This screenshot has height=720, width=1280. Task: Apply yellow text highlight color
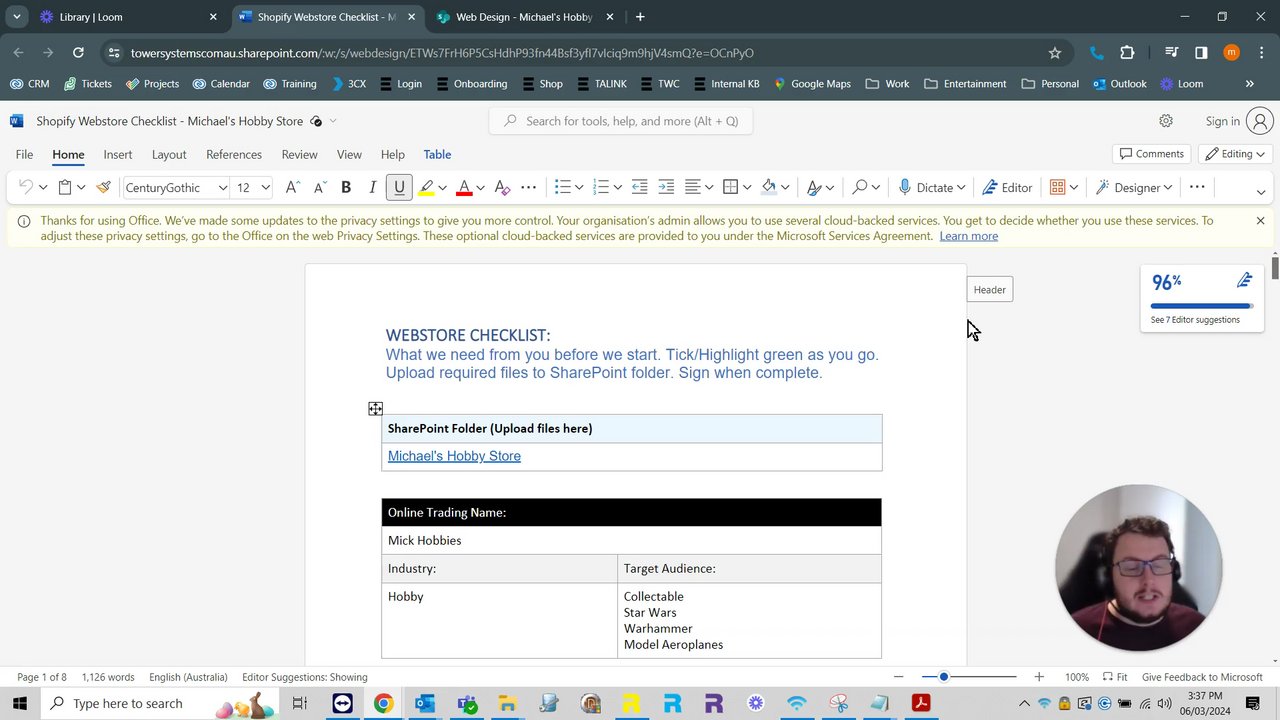[x=427, y=187]
